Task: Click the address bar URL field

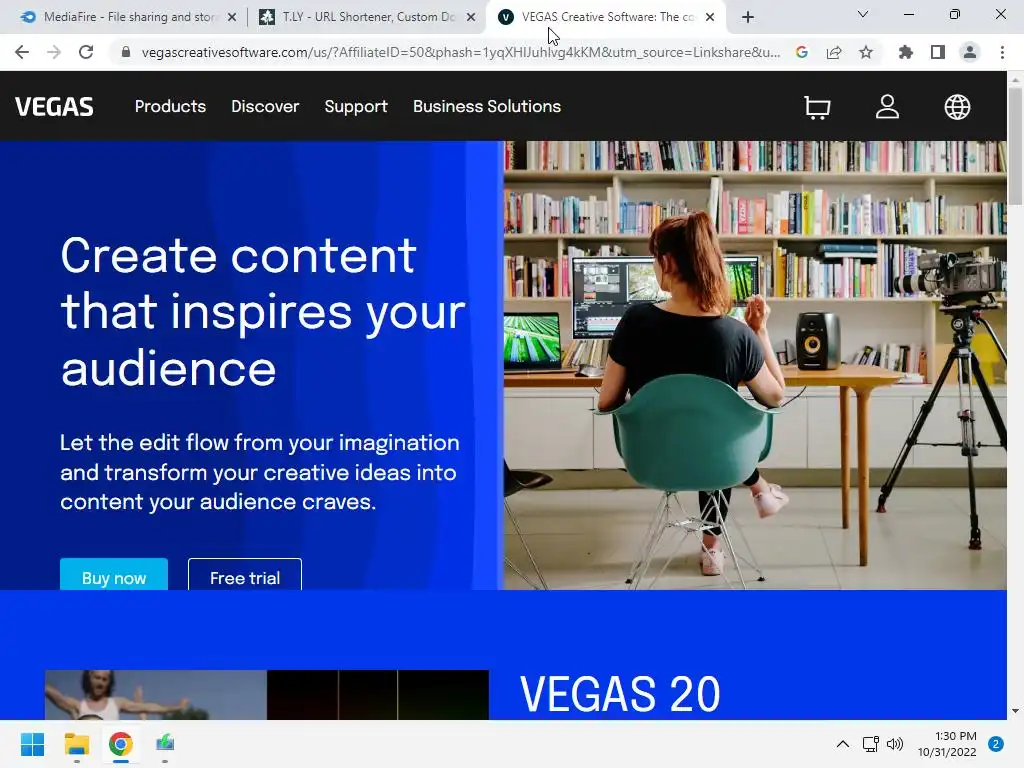Action: tap(460, 52)
